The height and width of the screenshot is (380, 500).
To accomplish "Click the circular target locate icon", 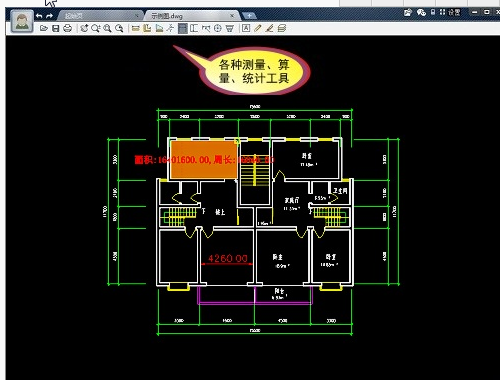I will point(218,28).
